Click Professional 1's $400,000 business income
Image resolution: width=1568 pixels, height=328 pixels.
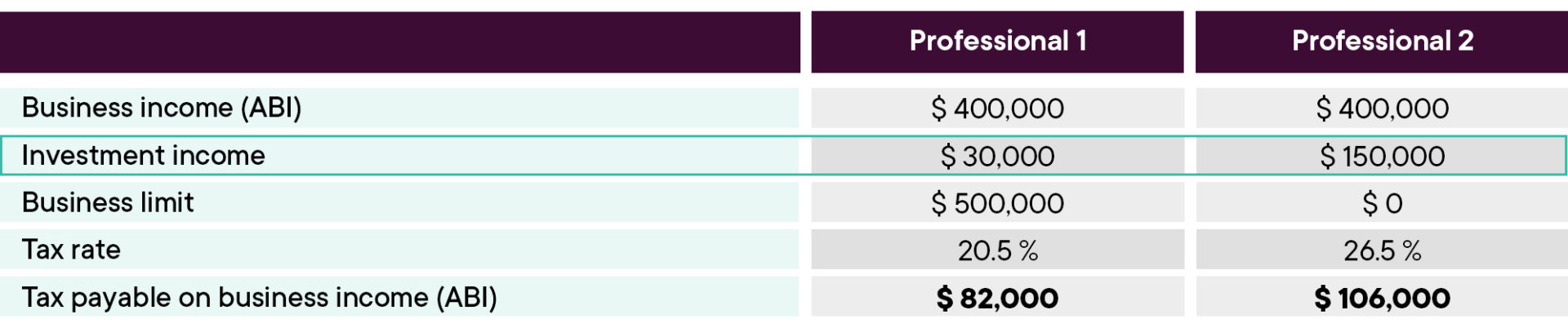tap(997, 108)
